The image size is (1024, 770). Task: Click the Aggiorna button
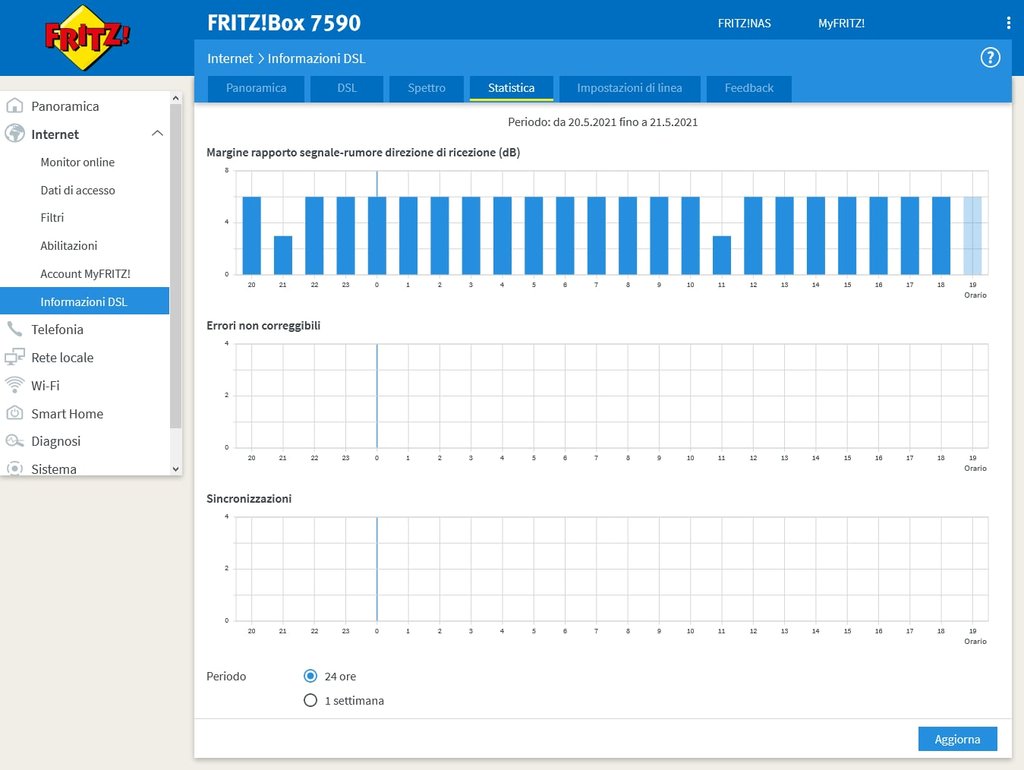tap(957, 739)
